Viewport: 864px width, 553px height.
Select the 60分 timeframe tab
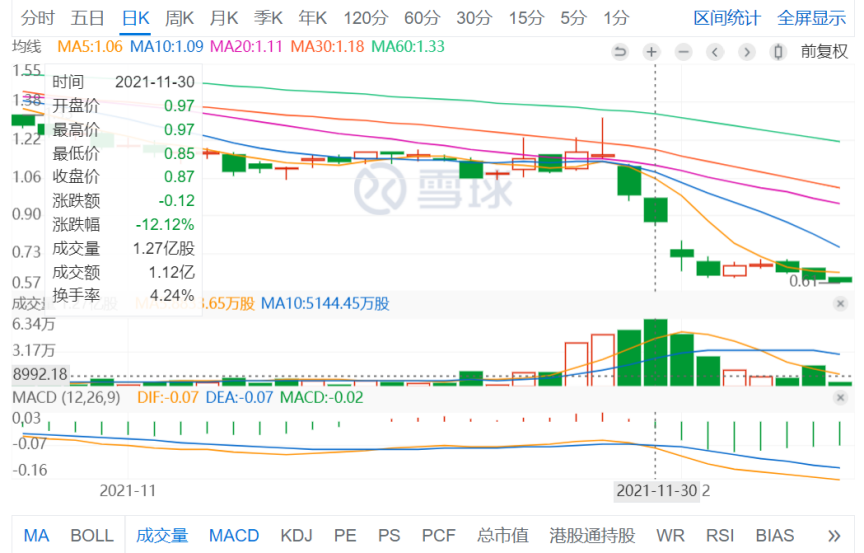pyautogui.click(x=422, y=18)
